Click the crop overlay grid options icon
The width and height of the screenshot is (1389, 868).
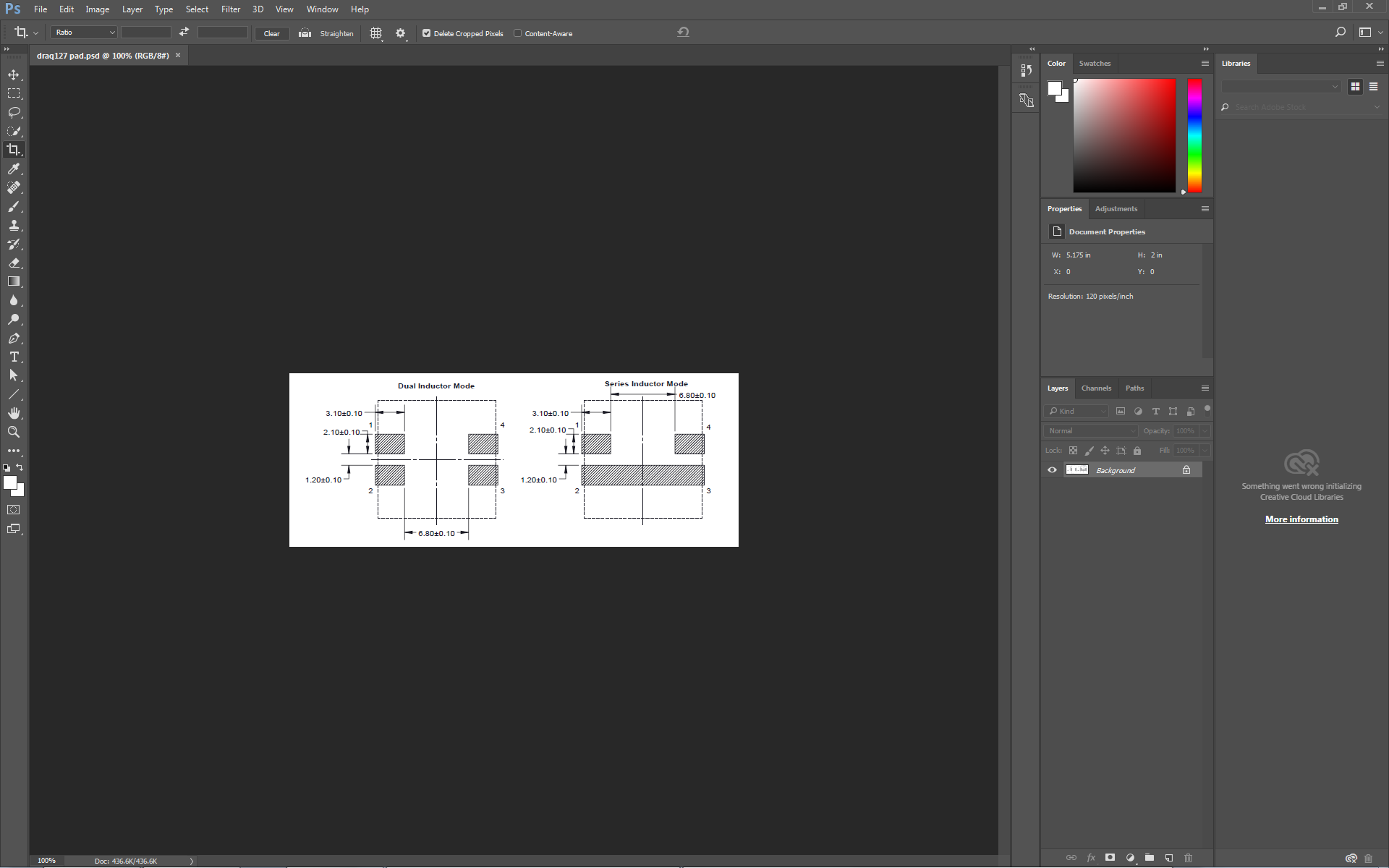pyautogui.click(x=375, y=33)
